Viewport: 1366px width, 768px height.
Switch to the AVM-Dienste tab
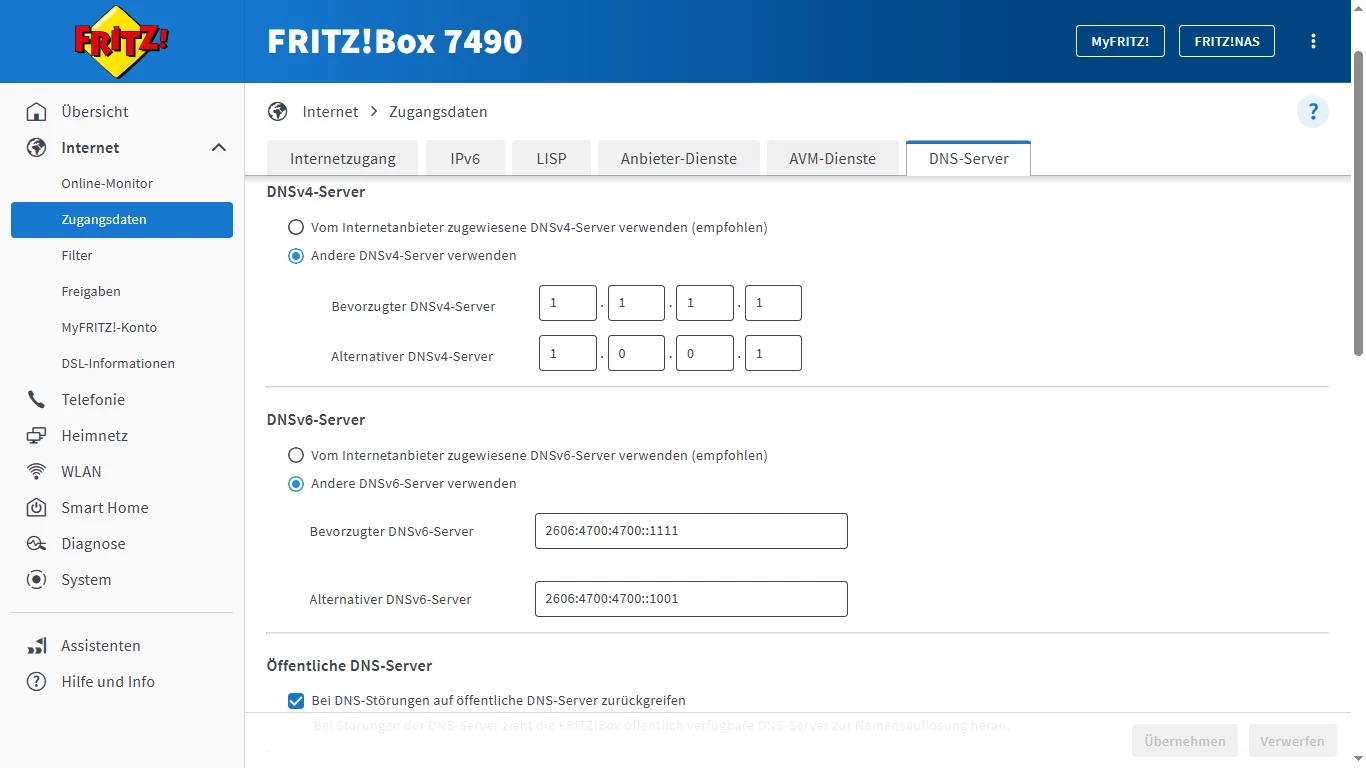coord(833,159)
